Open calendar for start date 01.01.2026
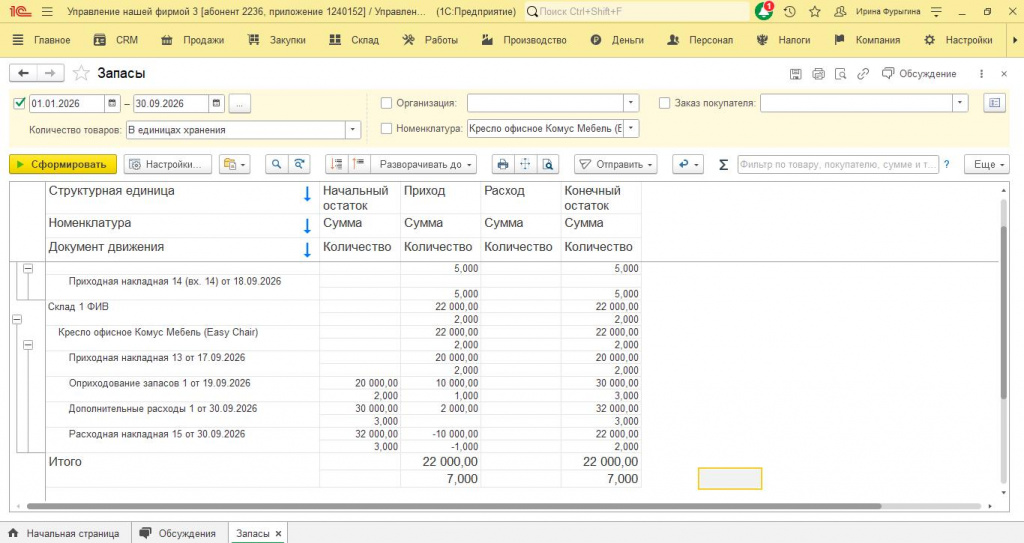Image resolution: width=1024 pixels, height=543 pixels. (112, 103)
